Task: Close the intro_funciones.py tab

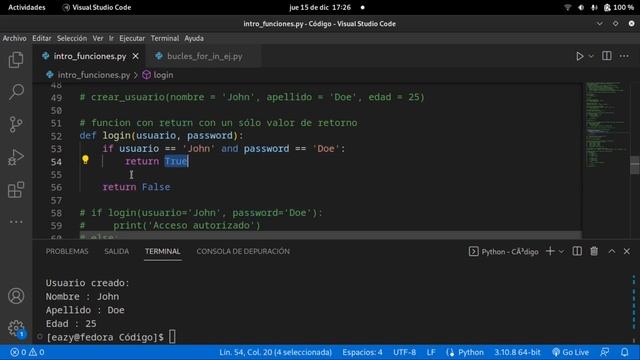Action: [136, 56]
